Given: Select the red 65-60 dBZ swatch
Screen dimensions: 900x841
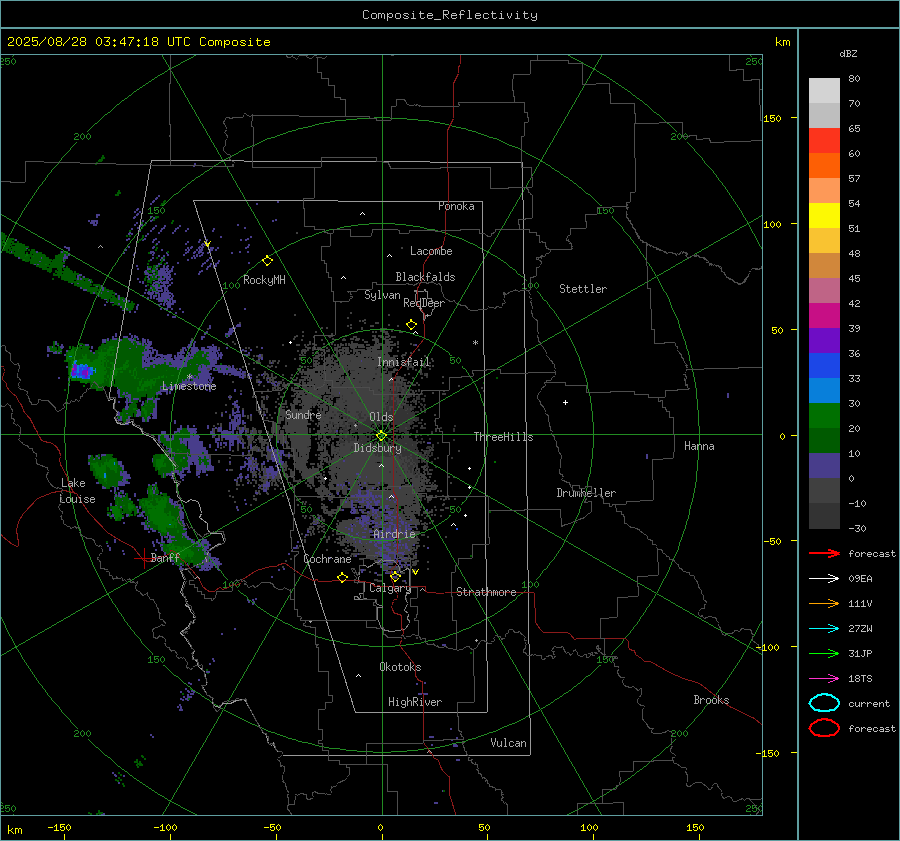Looking at the screenshot, I should click(824, 140).
